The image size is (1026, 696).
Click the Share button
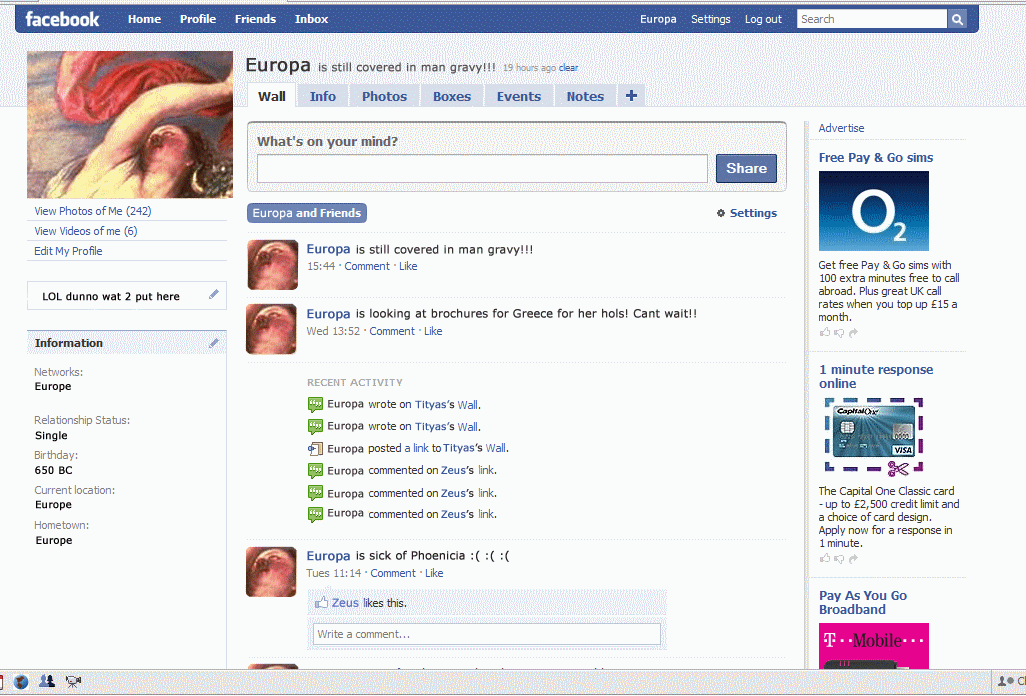click(x=746, y=168)
